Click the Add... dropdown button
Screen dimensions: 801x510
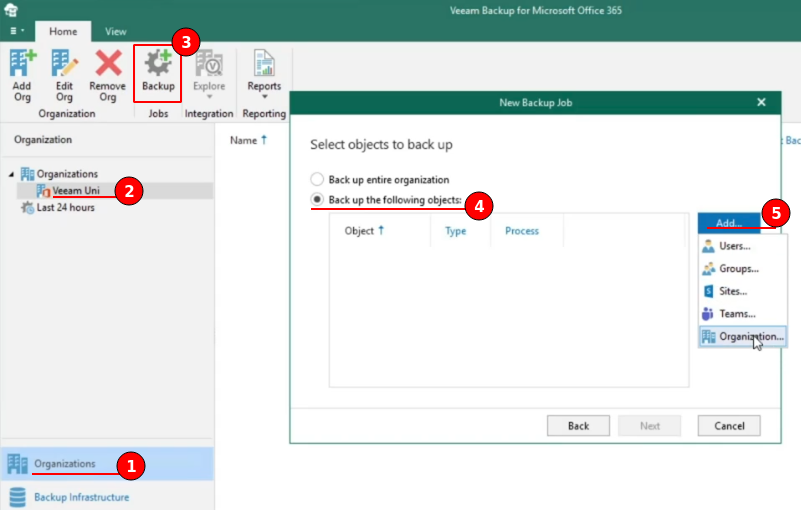(729, 223)
